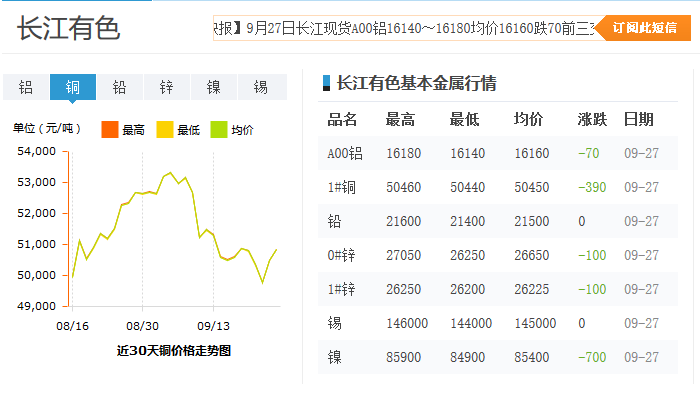Show the 镍 nickel price chart tab
This screenshot has height=406, width=700.
tap(214, 87)
